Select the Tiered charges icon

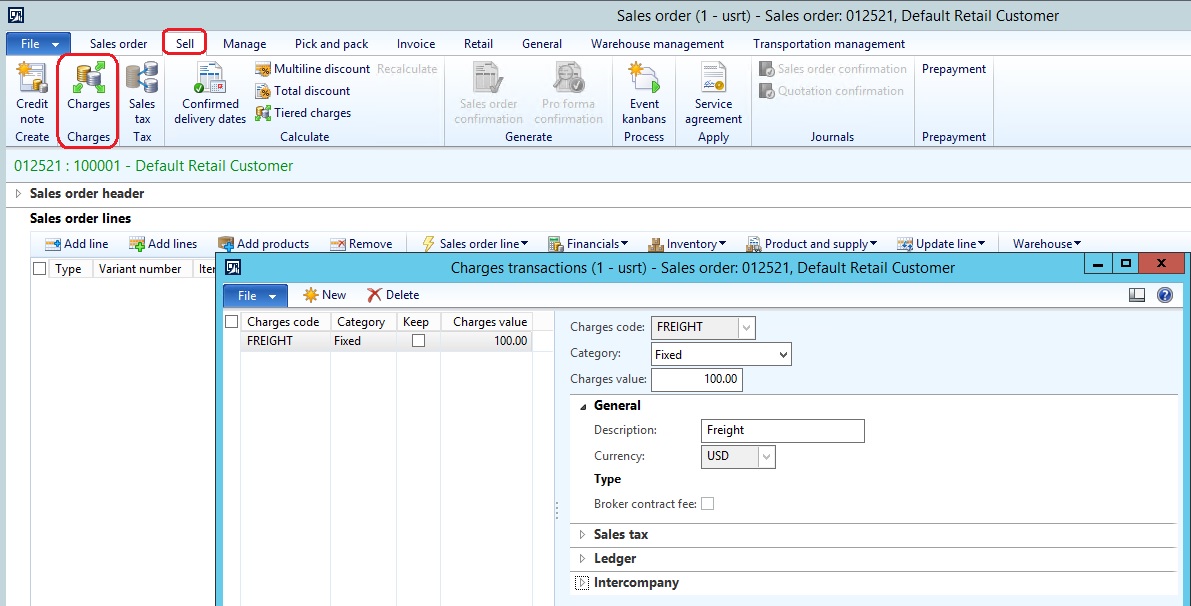pyautogui.click(x=303, y=113)
